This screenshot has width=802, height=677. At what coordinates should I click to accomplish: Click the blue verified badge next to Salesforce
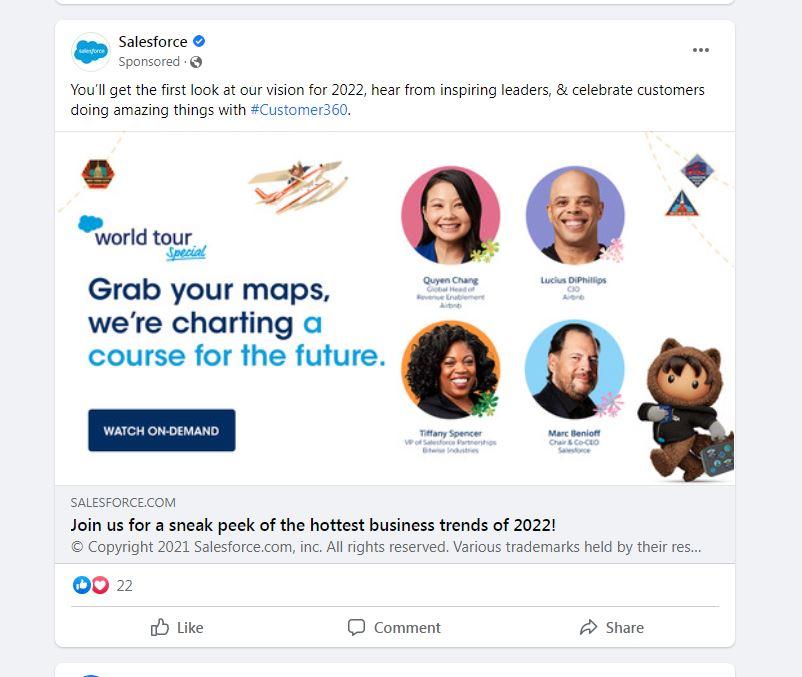tap(199, 41)
